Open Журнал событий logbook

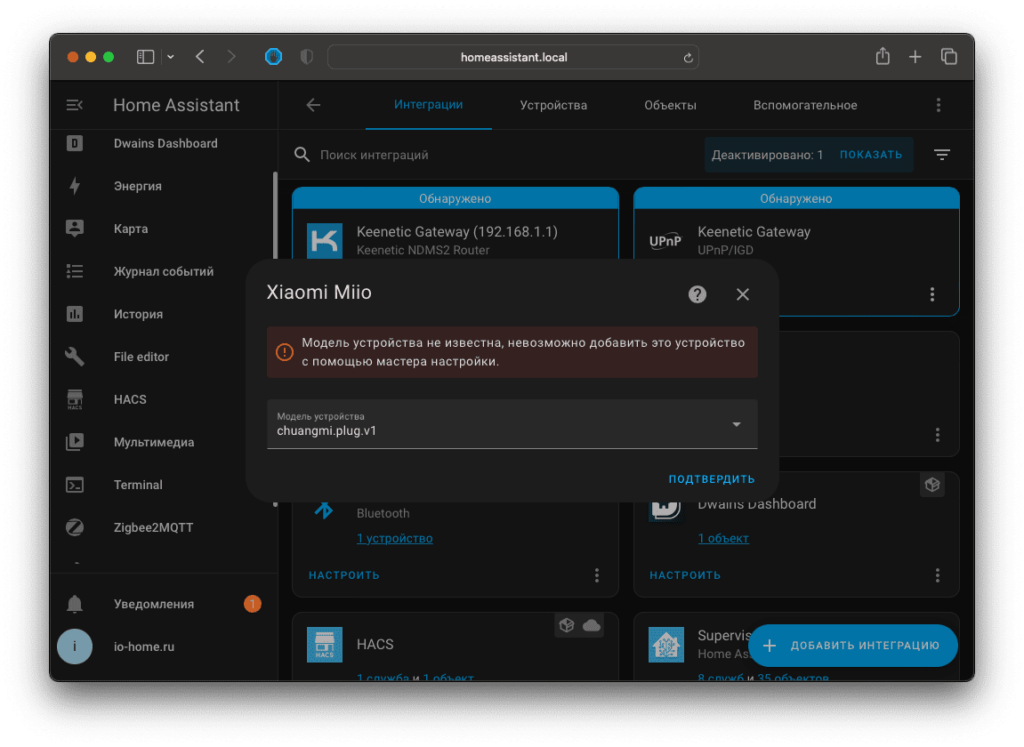pyautogui.click(x=163, y=271)
